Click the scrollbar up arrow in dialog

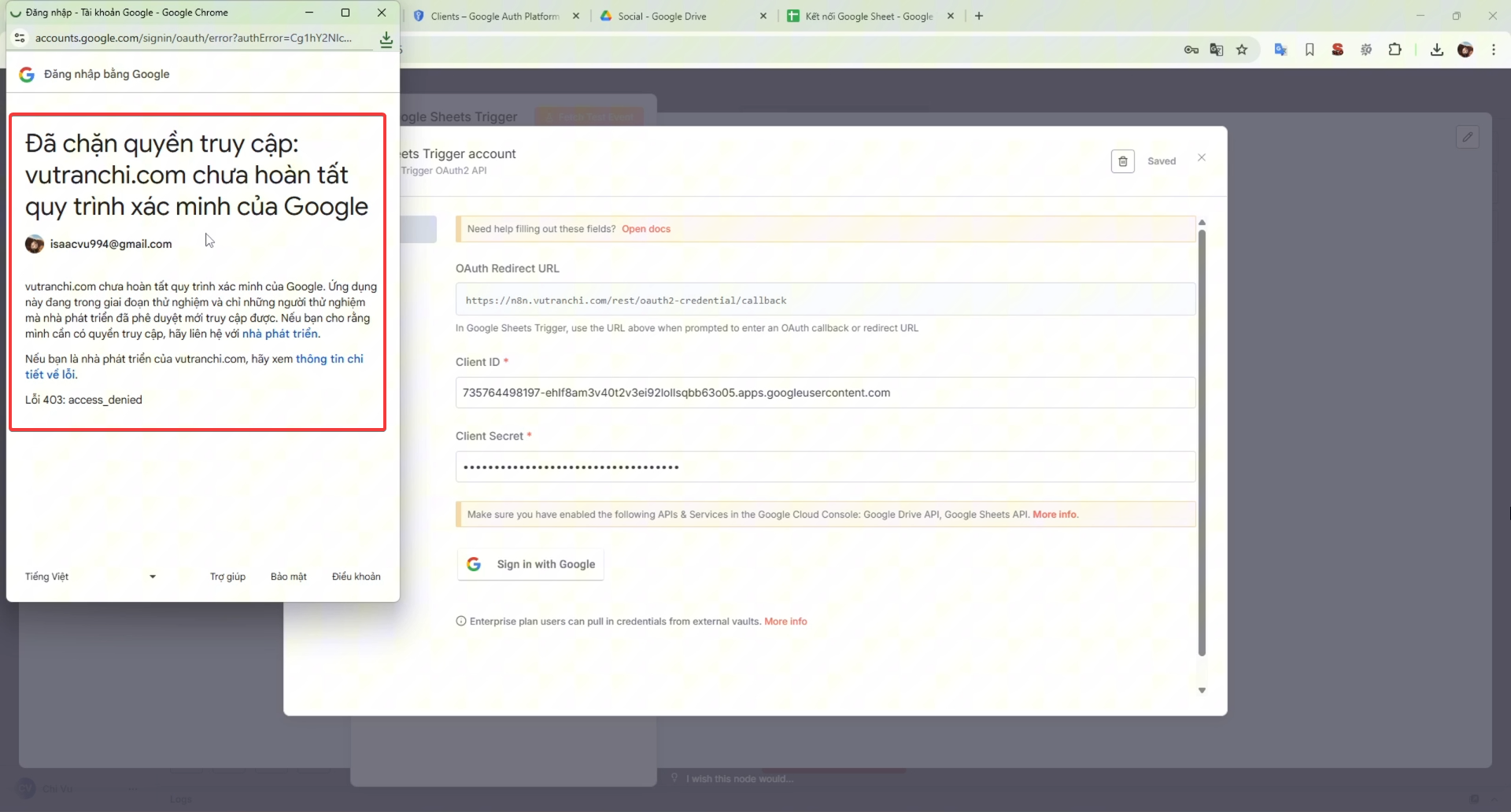(x=1202, y=223)
